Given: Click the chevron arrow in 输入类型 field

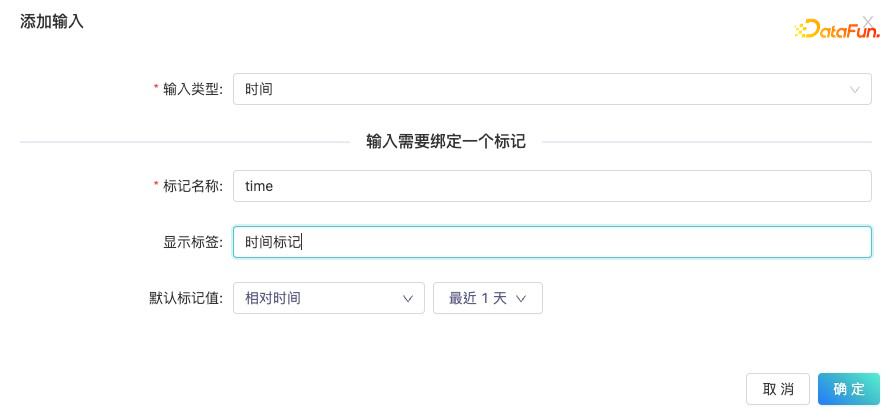Looking at the screenshot, I should point(855,89).
